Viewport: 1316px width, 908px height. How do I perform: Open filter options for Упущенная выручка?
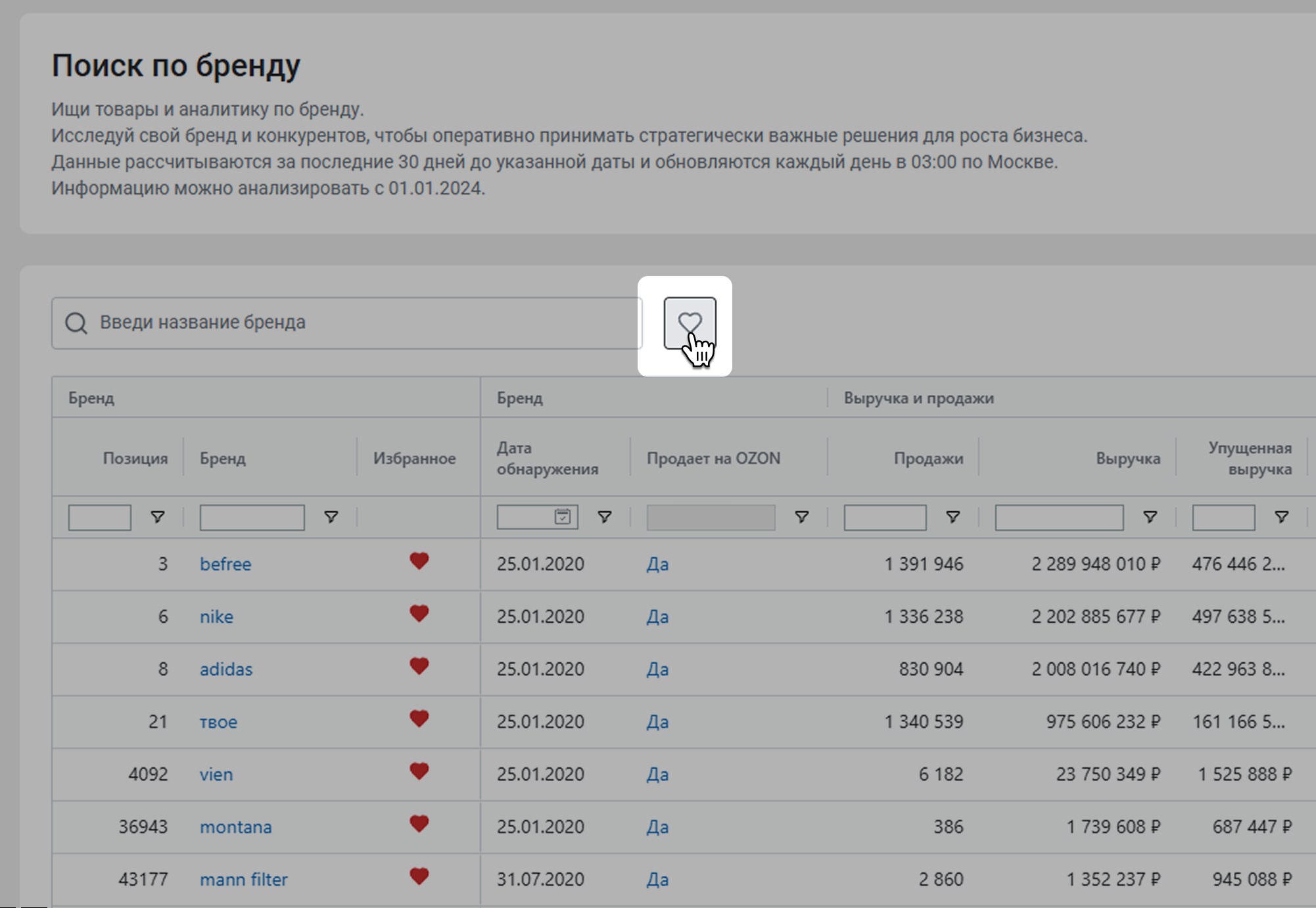point(1282,517)
